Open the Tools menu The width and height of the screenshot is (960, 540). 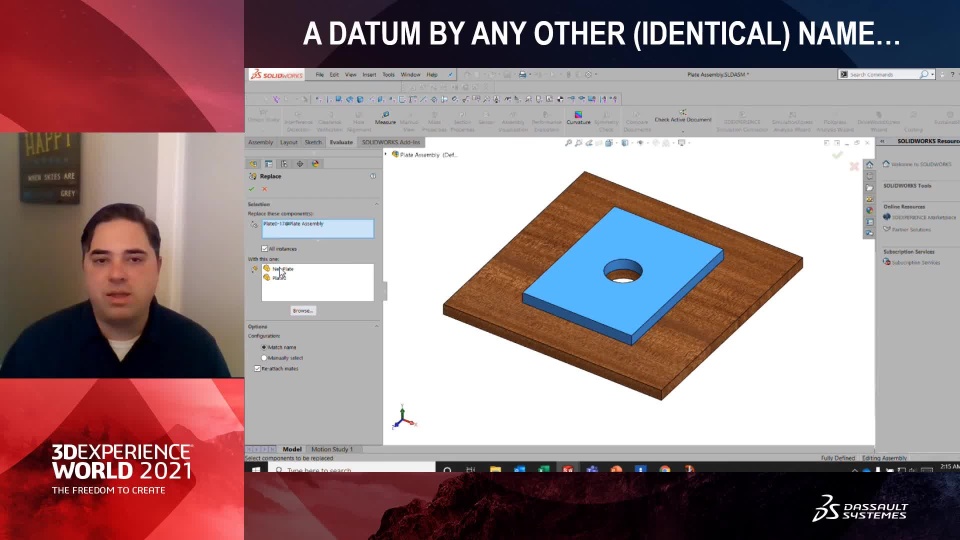pos(389,75)
